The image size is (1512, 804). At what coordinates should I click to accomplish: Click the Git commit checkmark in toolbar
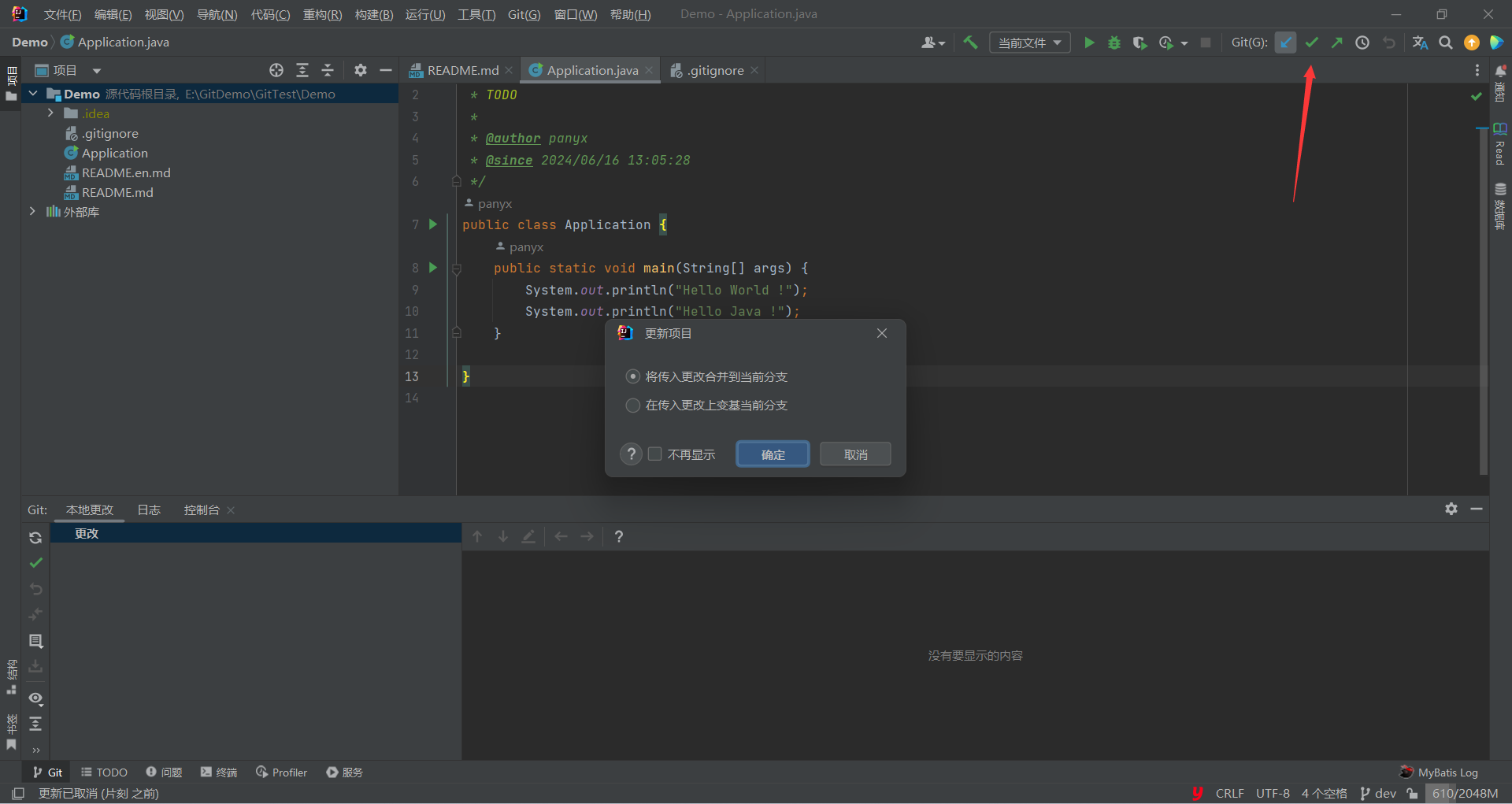(1311, 43)
